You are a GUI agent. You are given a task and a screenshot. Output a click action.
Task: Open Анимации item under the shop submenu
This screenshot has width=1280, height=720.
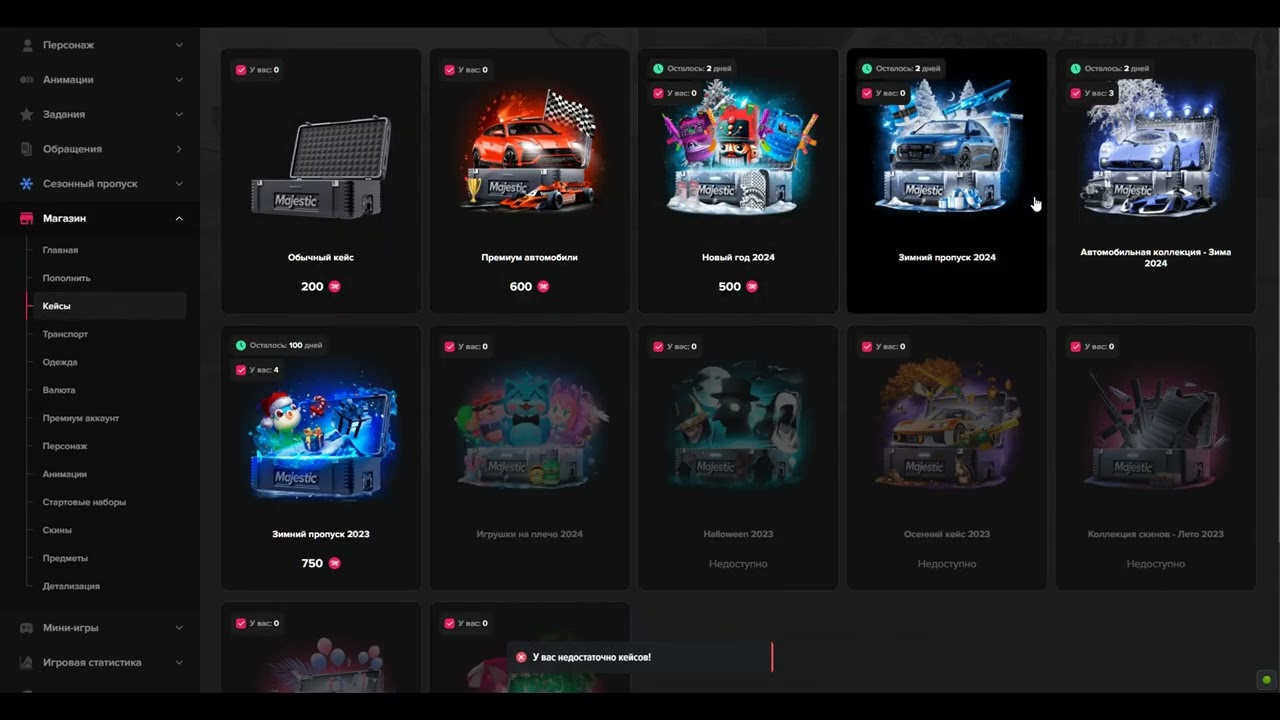[x=65, y=474]
